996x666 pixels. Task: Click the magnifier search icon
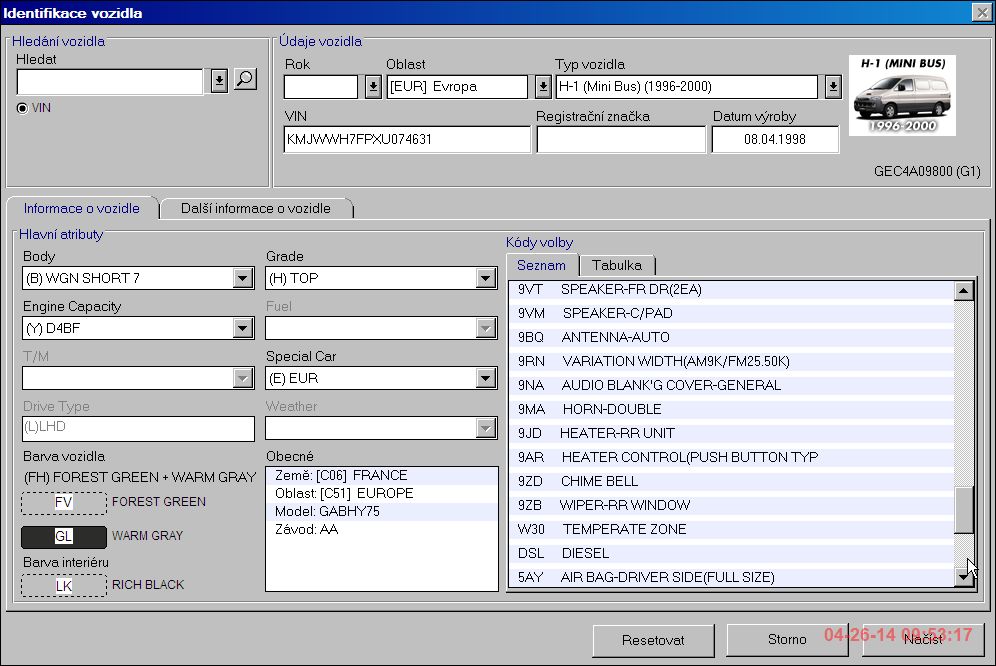click(245, 79)
